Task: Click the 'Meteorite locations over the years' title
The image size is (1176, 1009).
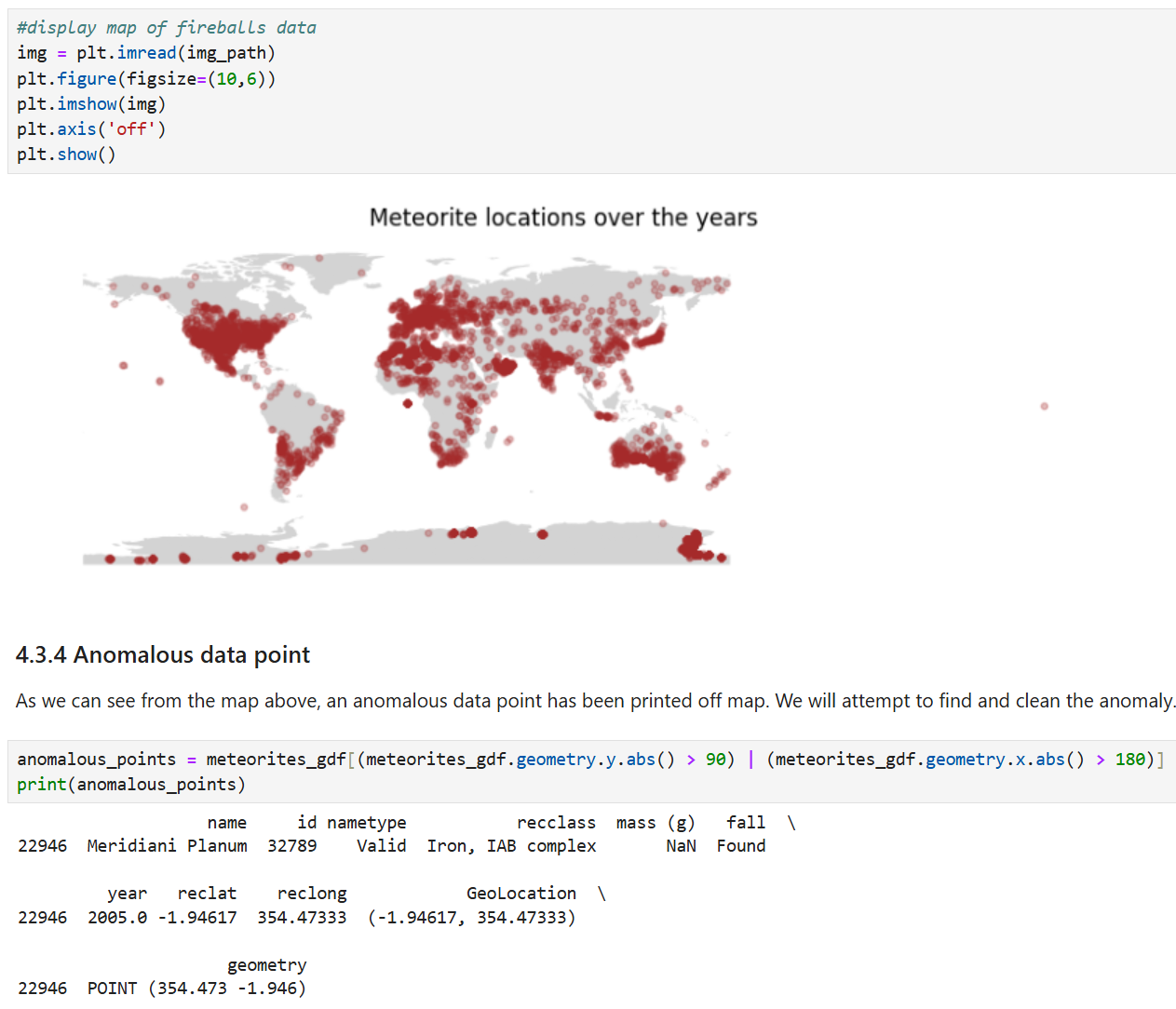Action: [563, 218]
